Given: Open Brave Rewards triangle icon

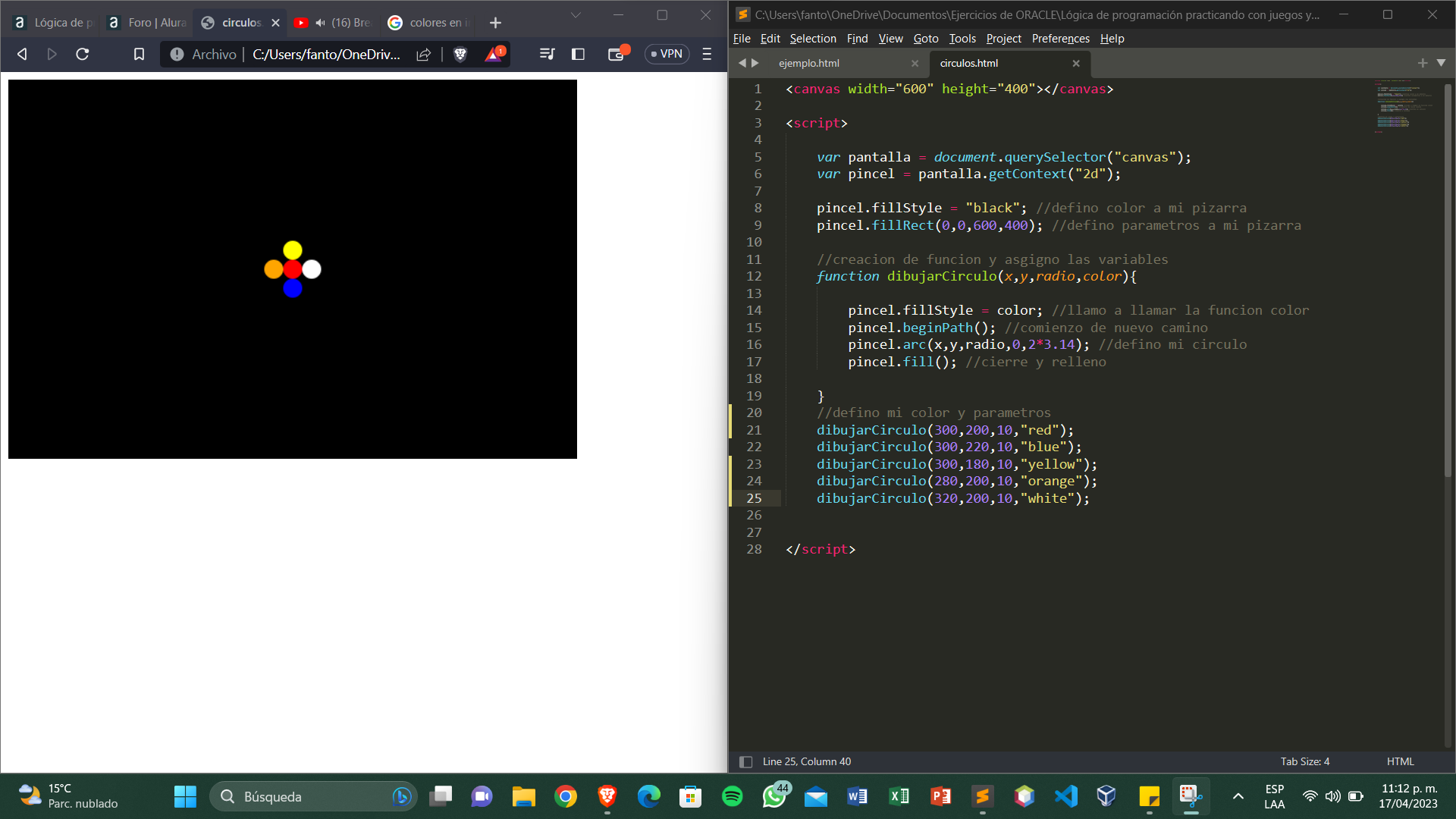Looking at the screenshot, I should tap(494, 54).
